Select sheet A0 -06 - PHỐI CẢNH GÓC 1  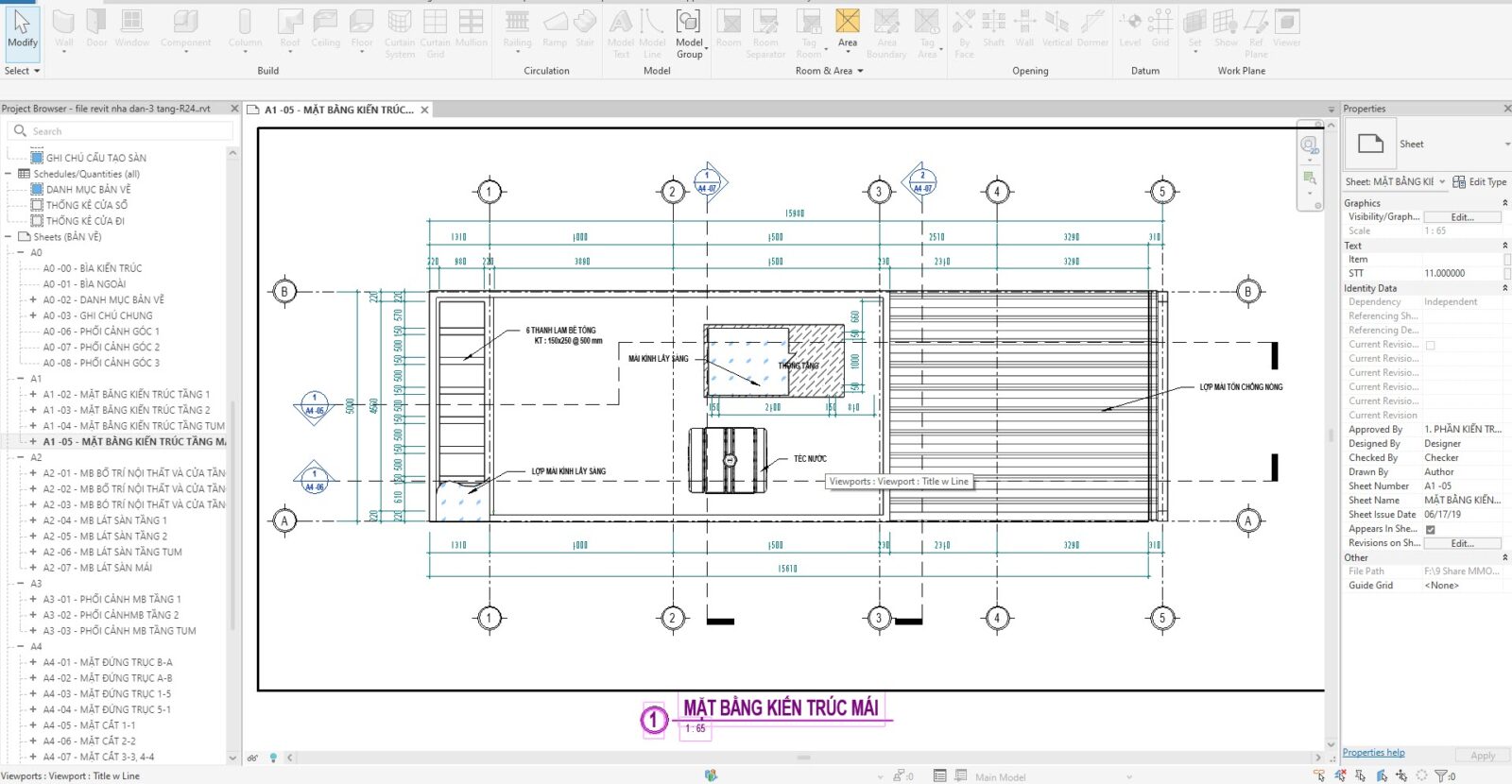101,332
